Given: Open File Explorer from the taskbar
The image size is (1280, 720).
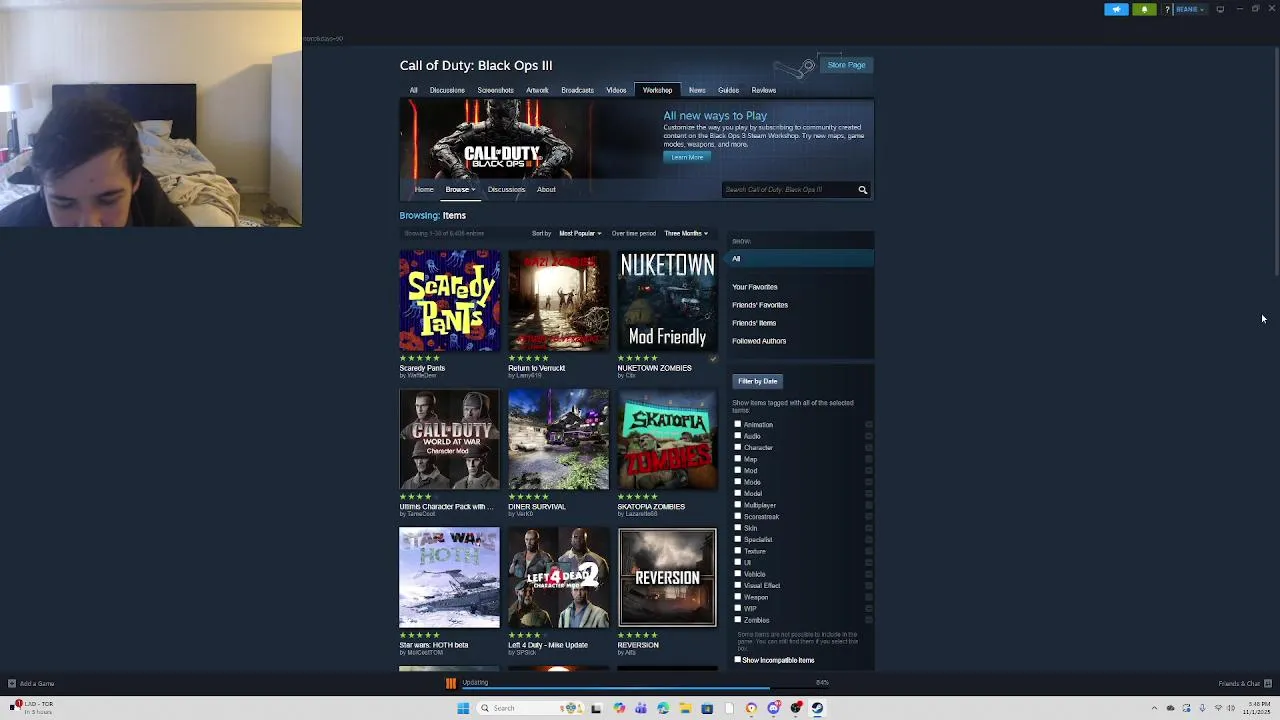Looking at the screenshot, I should [x=685, y=708].
